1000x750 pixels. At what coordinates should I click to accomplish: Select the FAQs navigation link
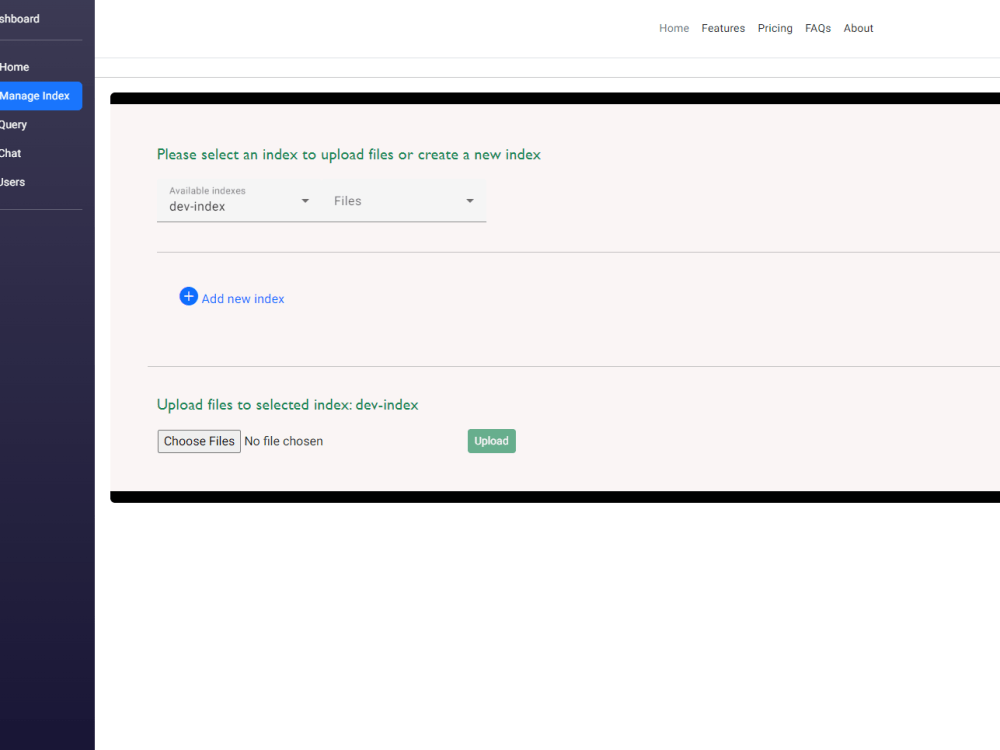(818, 28)
